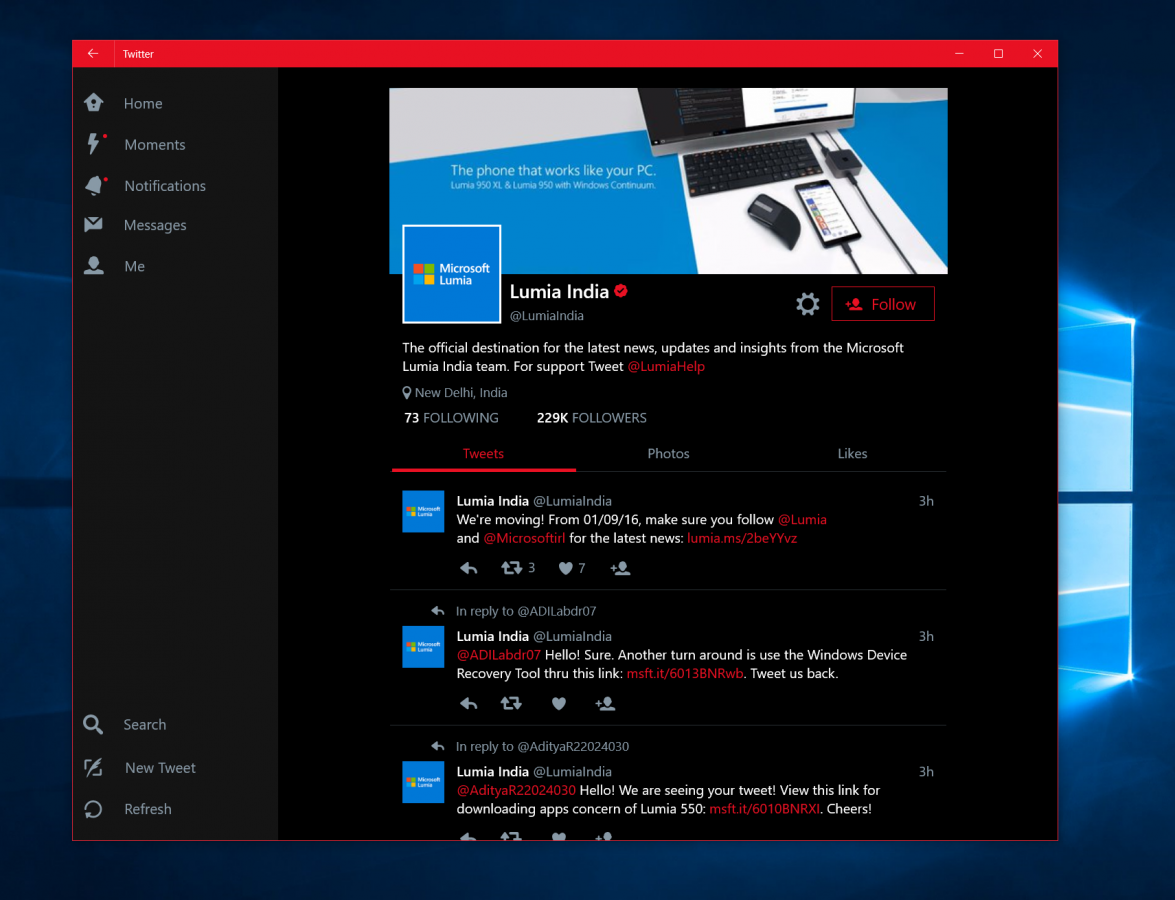Click the "Me" sidebar label
1175x900 pixels.
pos(134,266)
